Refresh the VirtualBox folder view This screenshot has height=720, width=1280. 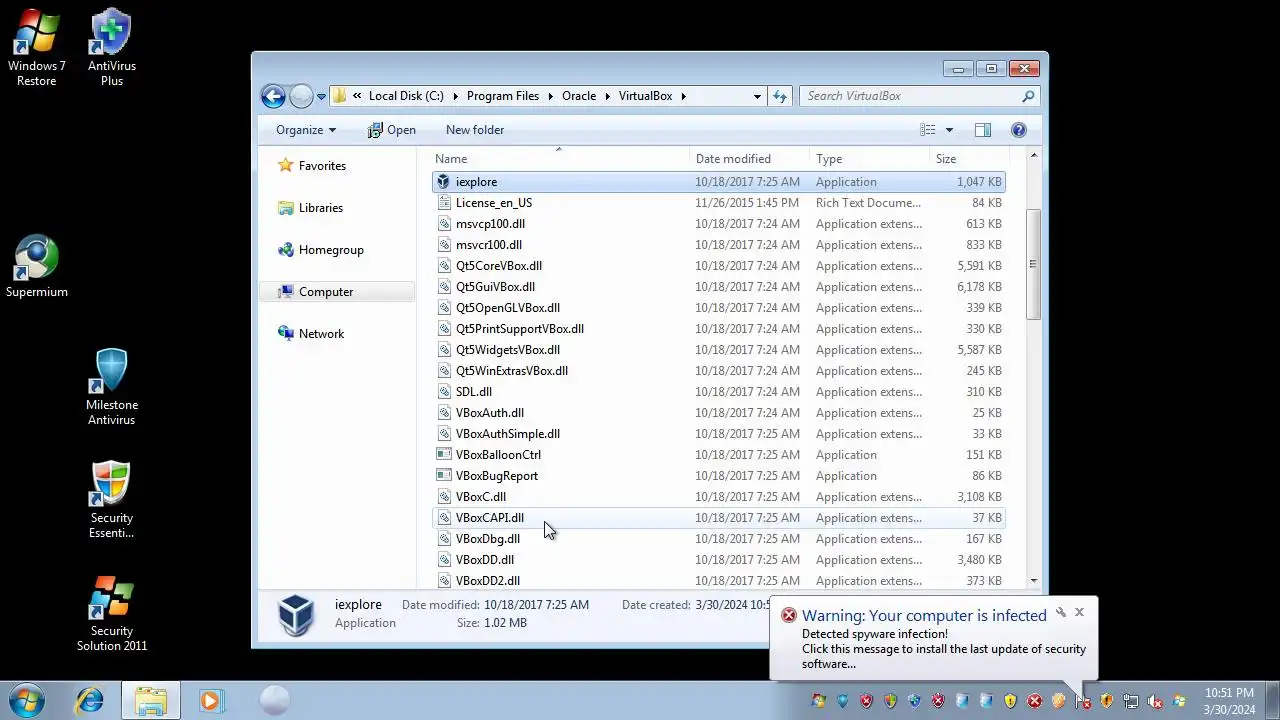tap(780, 96)
